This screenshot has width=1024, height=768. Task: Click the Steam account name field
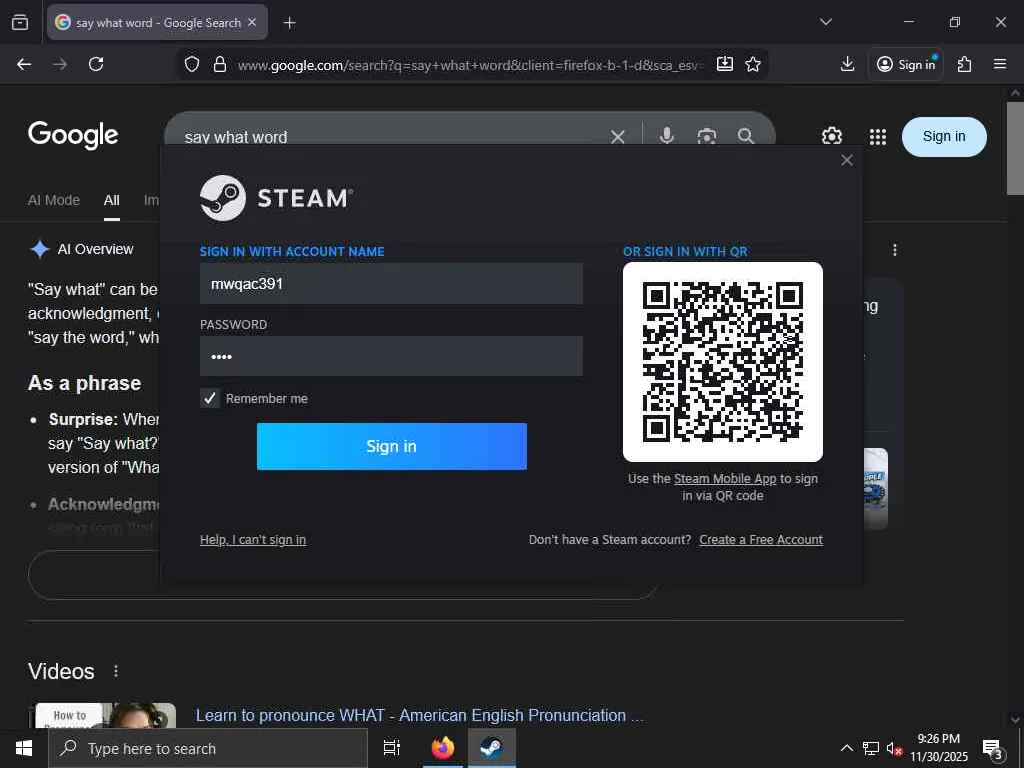click(391, 283)
